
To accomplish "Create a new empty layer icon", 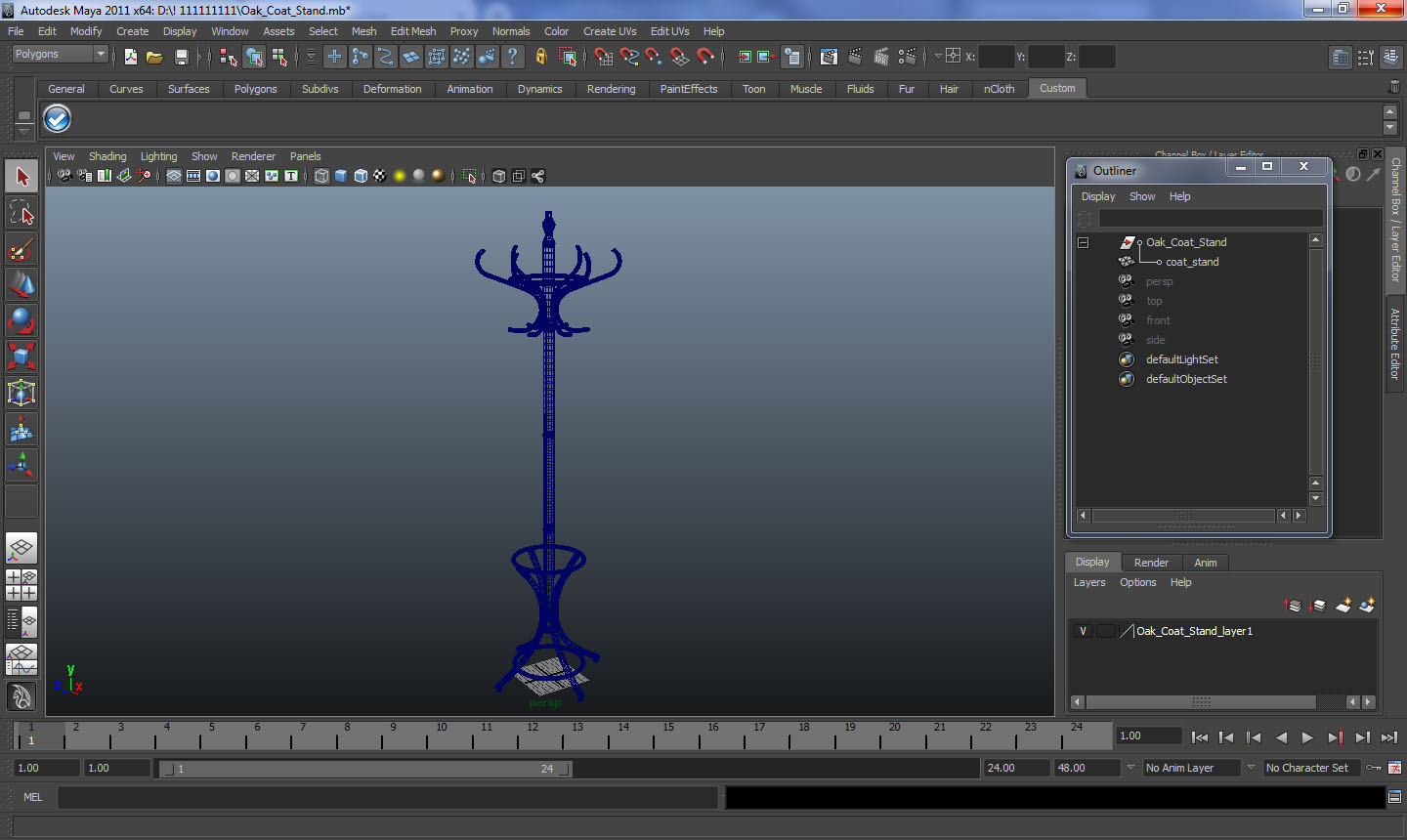I will 1343,606.
